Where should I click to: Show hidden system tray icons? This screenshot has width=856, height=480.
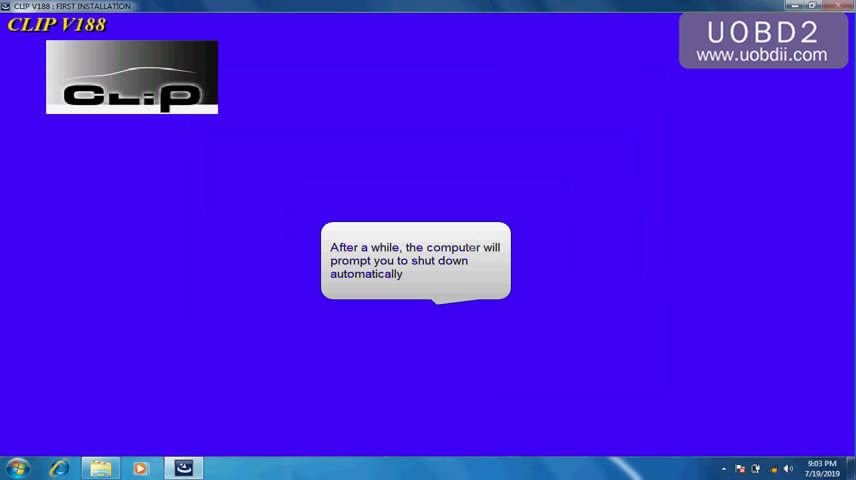[x=724, y=468]
